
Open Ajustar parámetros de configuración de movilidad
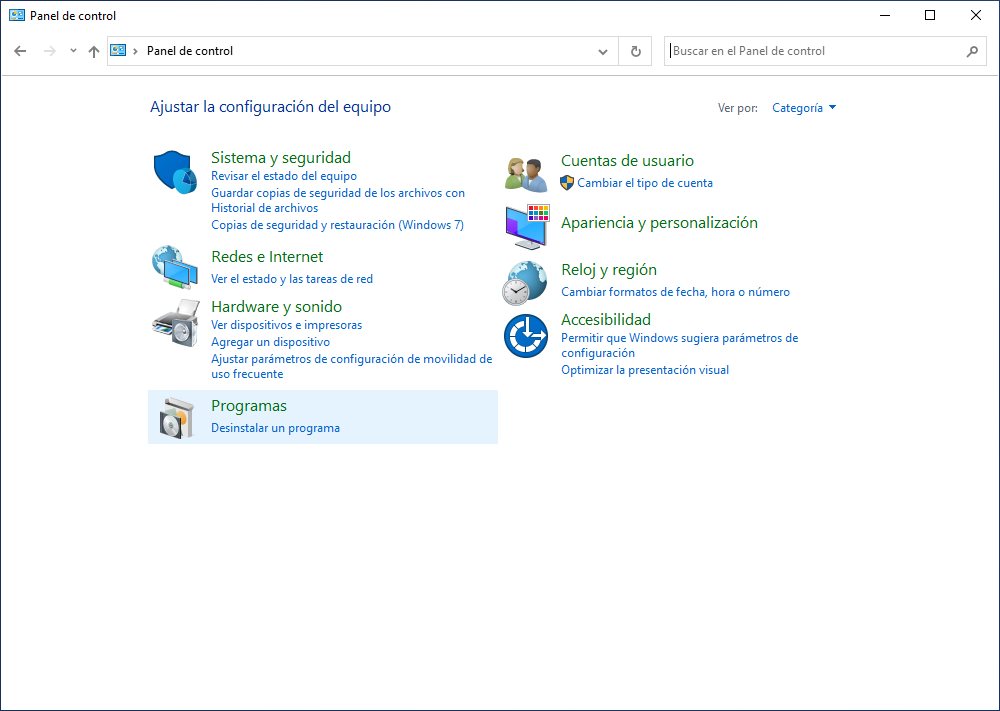pyautogui.click(x=351, y=367)
